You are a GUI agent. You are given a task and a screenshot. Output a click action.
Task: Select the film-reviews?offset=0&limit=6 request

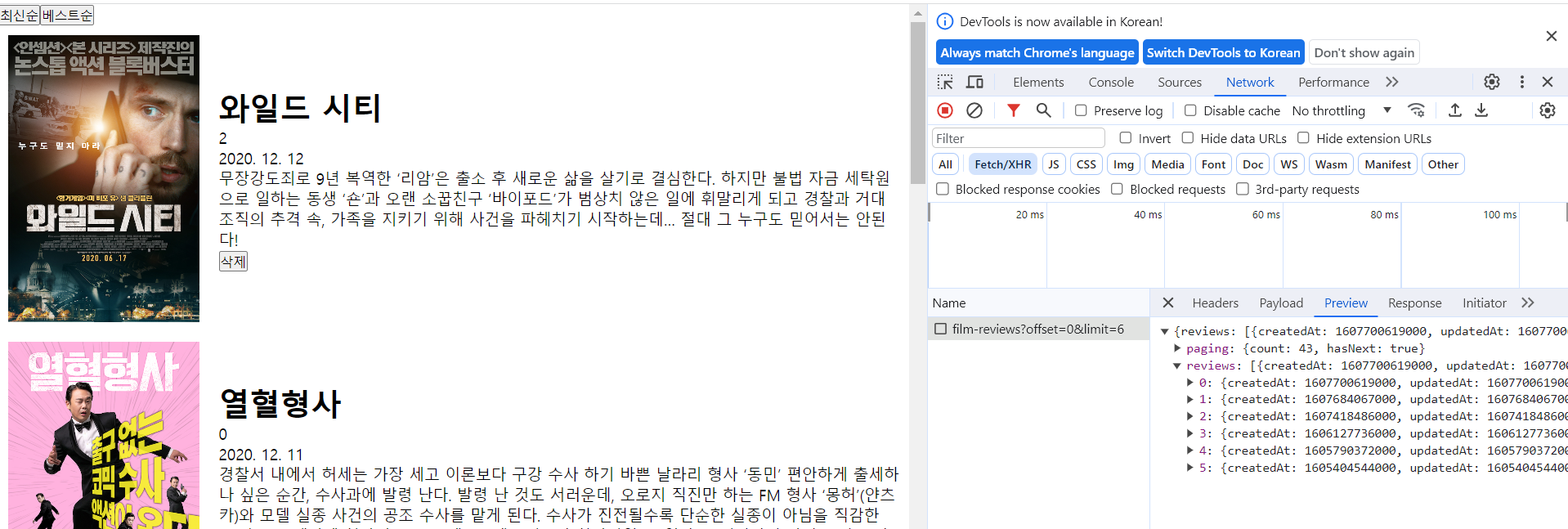[1038, 329]
